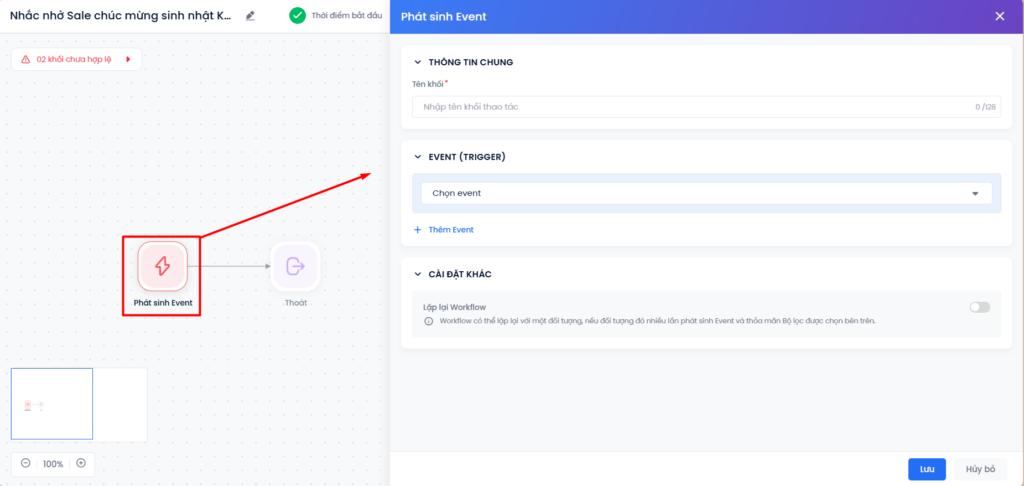Select the Phát sinh Event lightning node
This screenshot has height=486, width=1024.
click(x=163, y=265)
